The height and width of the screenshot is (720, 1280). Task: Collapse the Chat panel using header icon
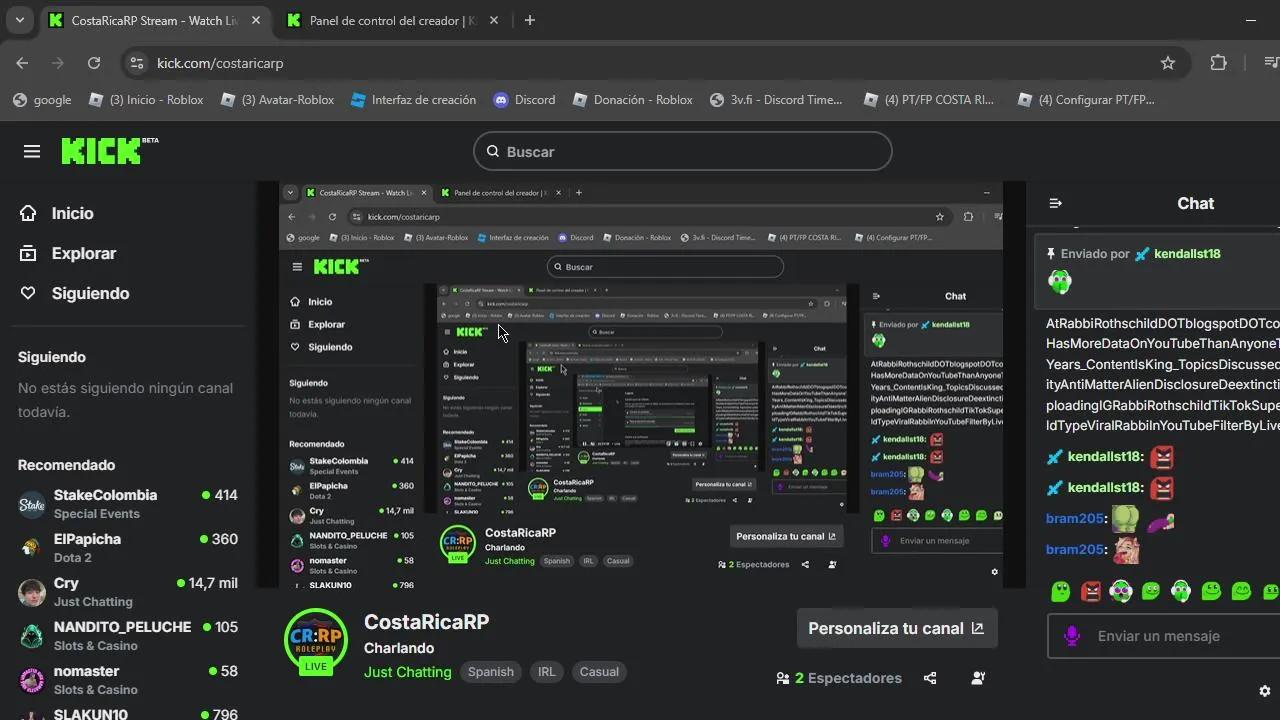point(1055,203)
